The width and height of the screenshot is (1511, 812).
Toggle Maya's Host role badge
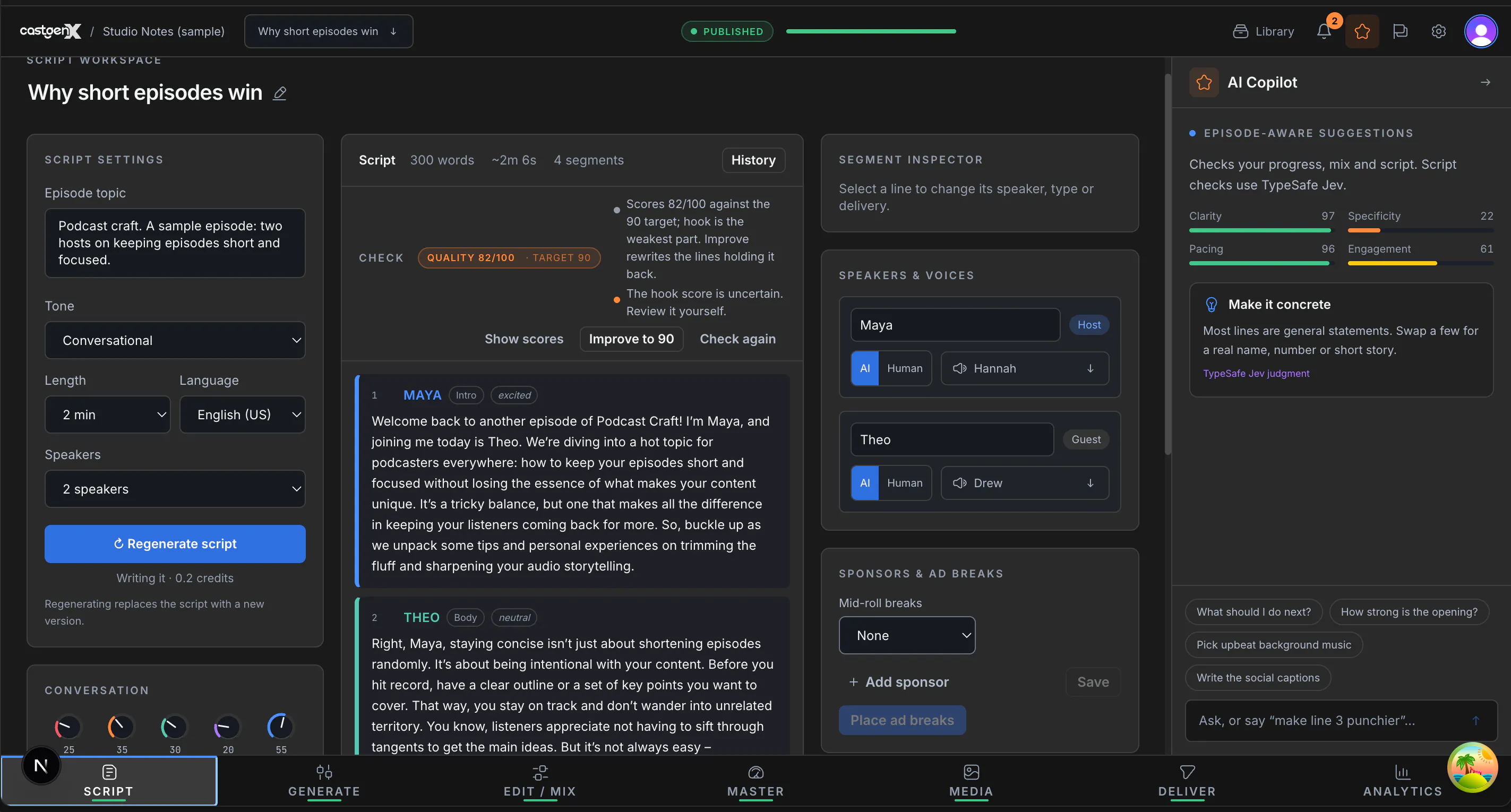pyautogui.click(x=1089, y=325)
